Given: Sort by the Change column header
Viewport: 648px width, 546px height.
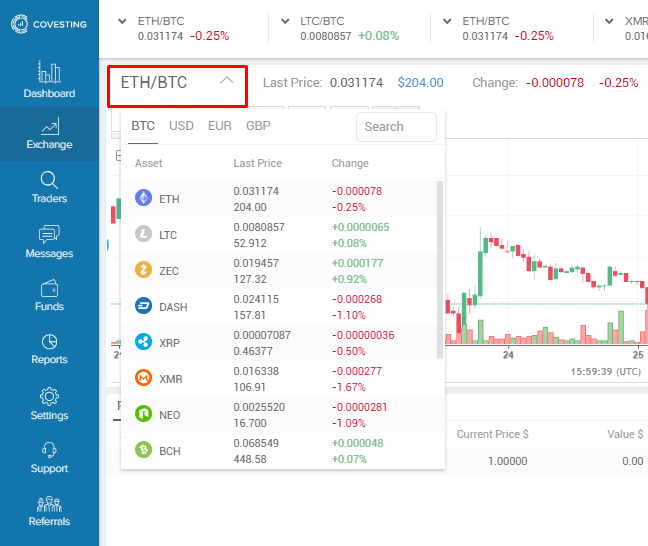Looking at the screenshot, I should (350, 163).
